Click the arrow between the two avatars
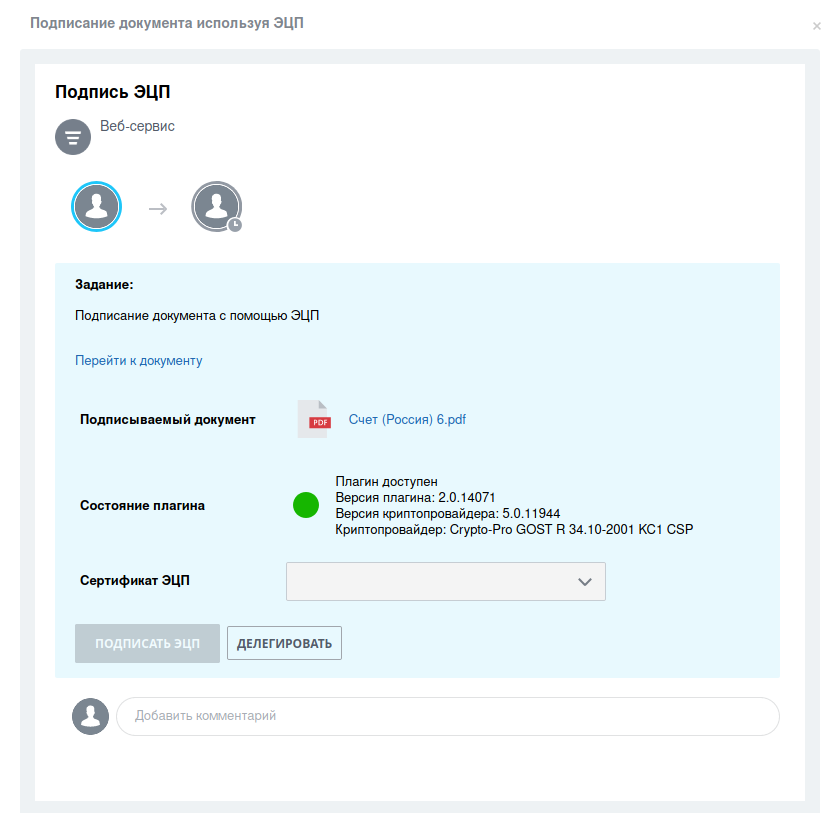 [157, 206]
